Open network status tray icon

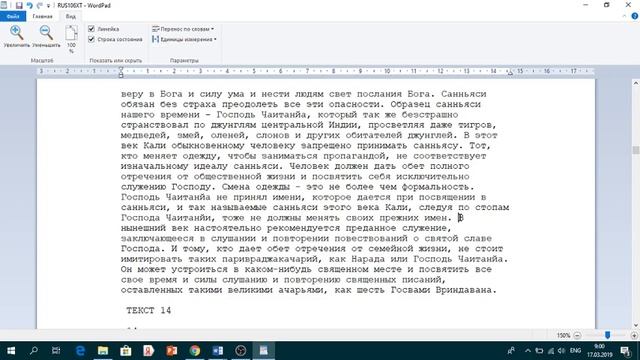(x=551, y=351)
